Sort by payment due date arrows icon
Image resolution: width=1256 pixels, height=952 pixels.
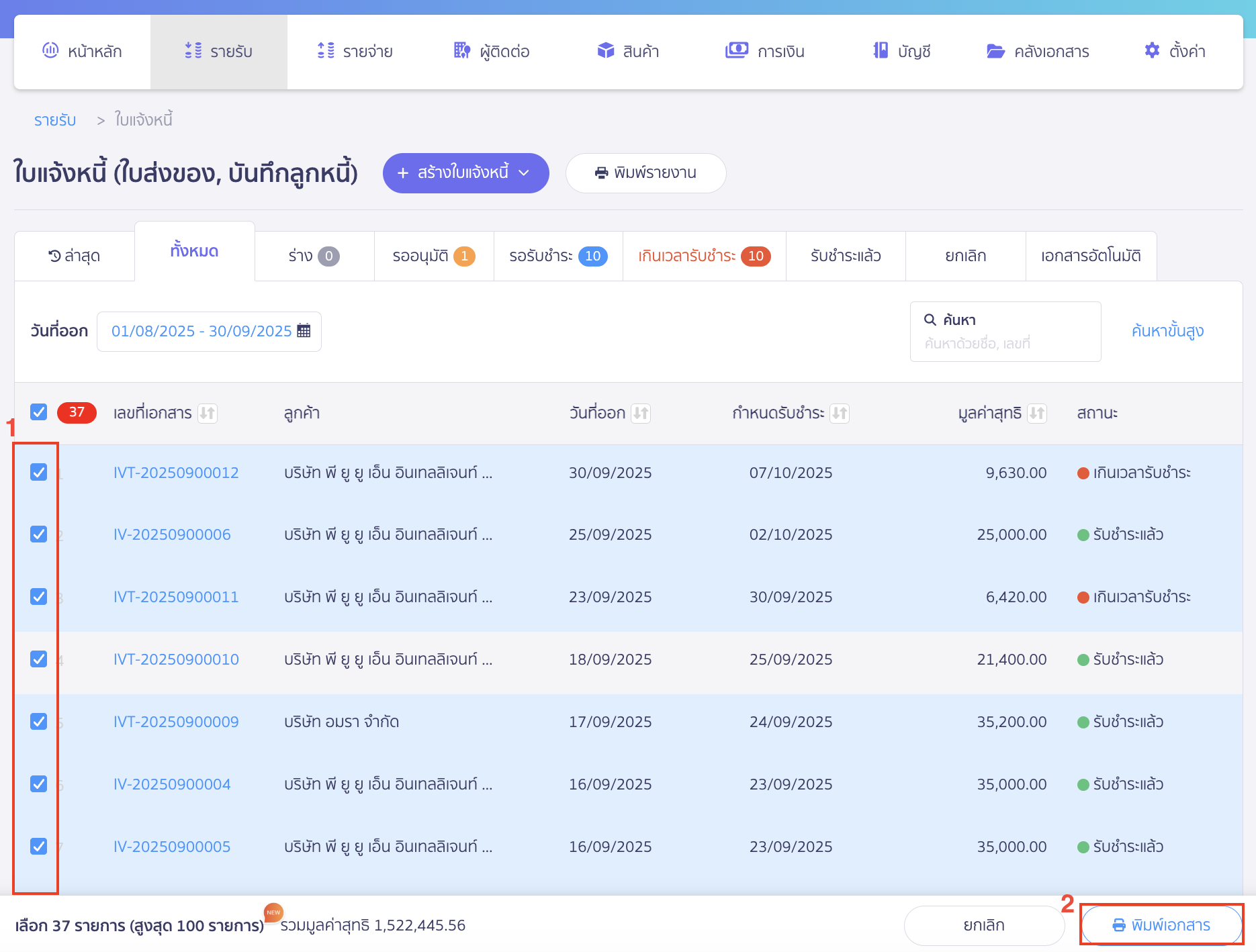pos(840,413)
